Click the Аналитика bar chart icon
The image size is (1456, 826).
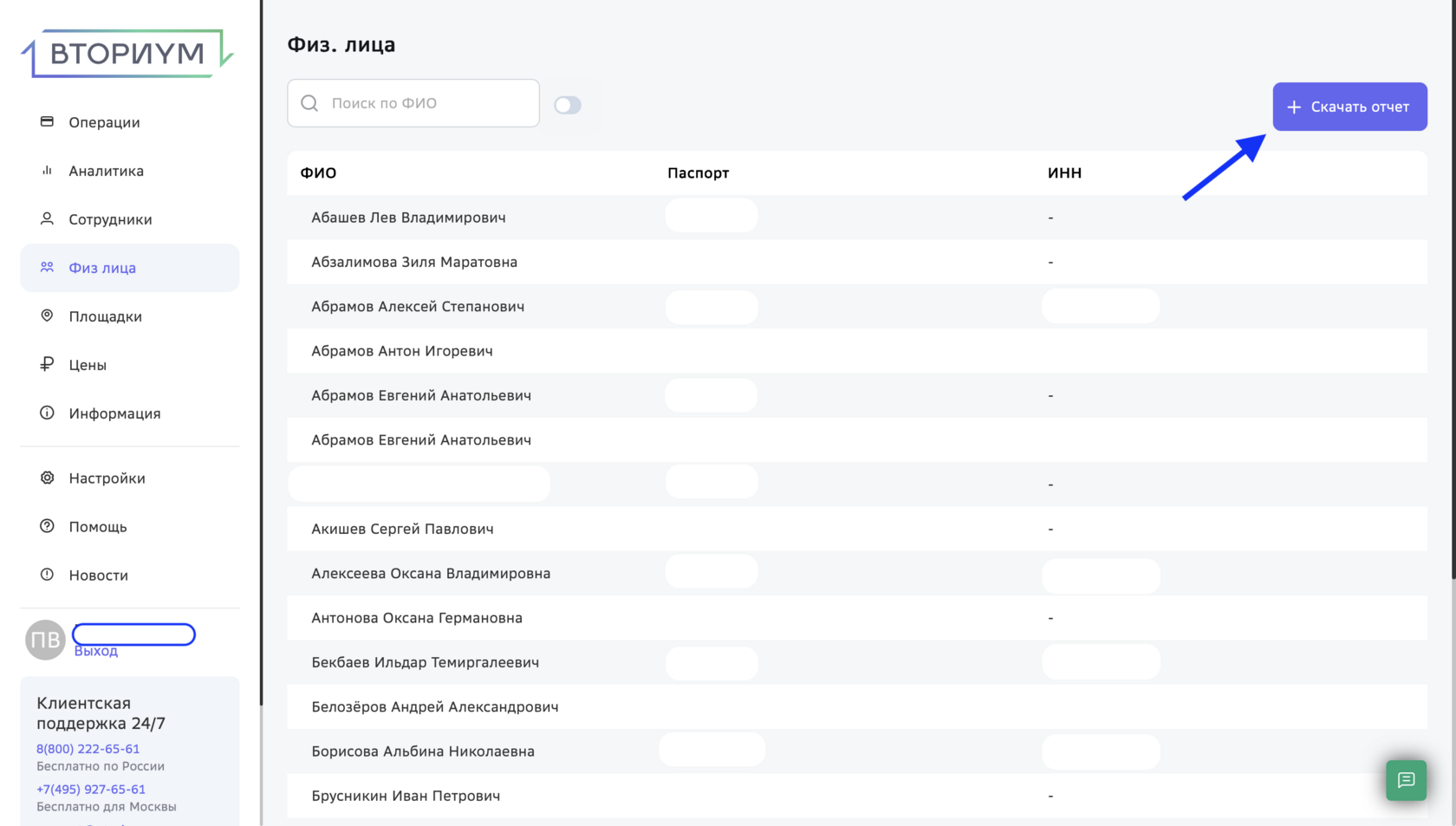47,171
